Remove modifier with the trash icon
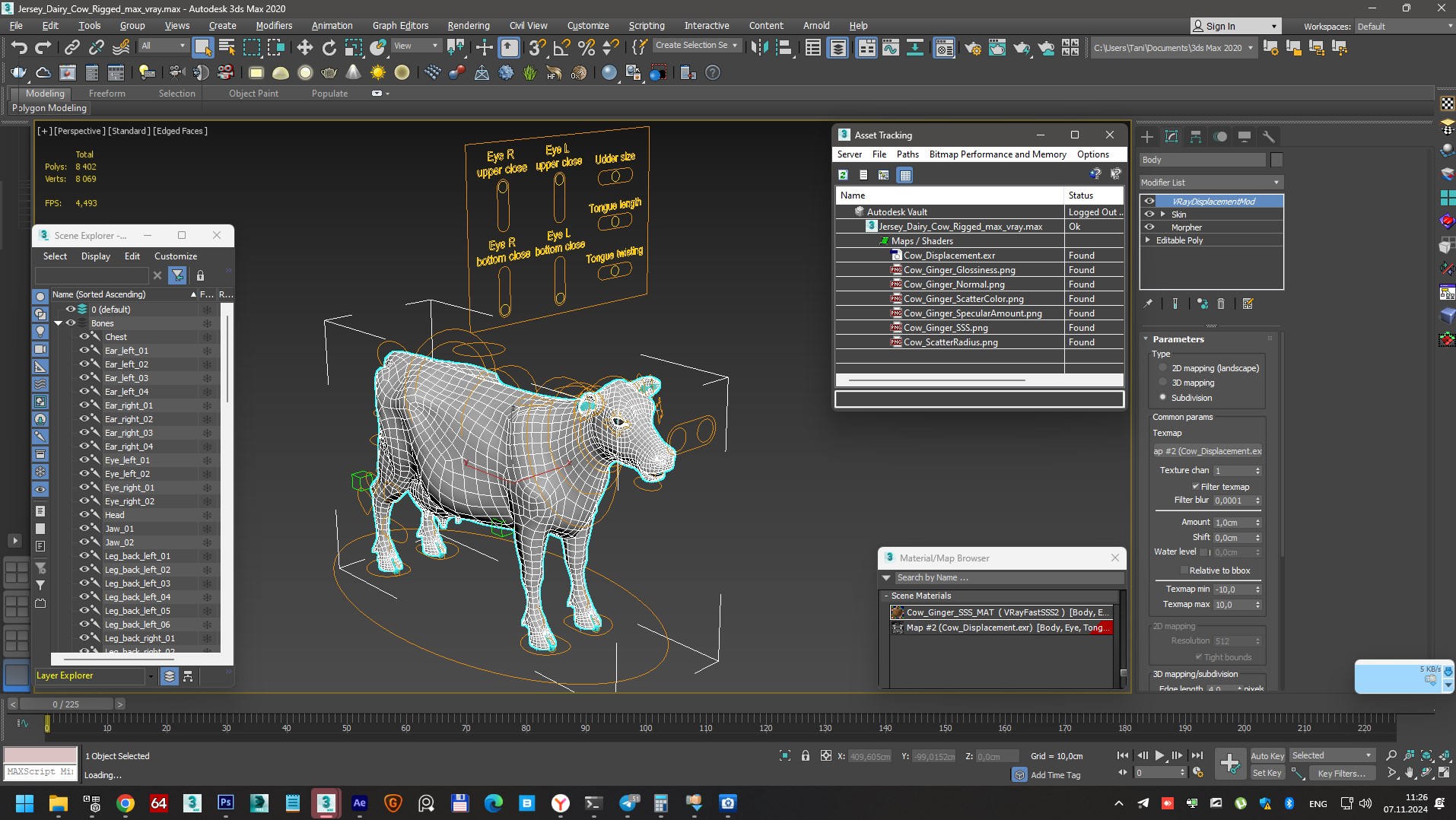Screen dimensions: 1456x820 [x=1221, y=304]
